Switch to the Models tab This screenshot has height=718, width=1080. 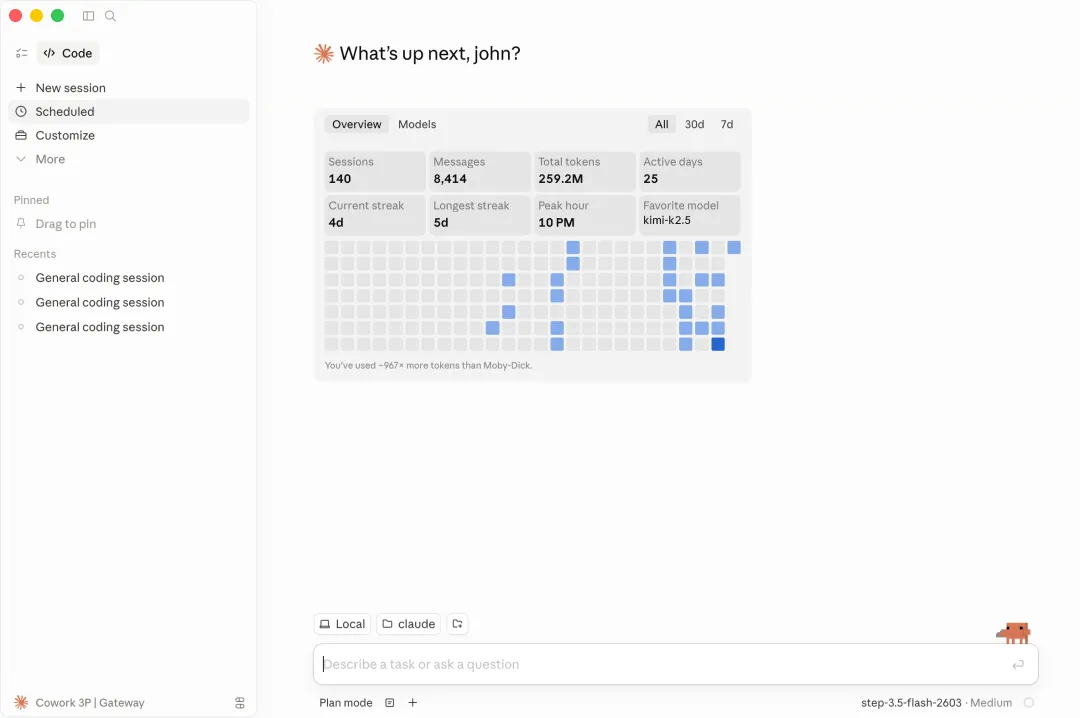417,124
